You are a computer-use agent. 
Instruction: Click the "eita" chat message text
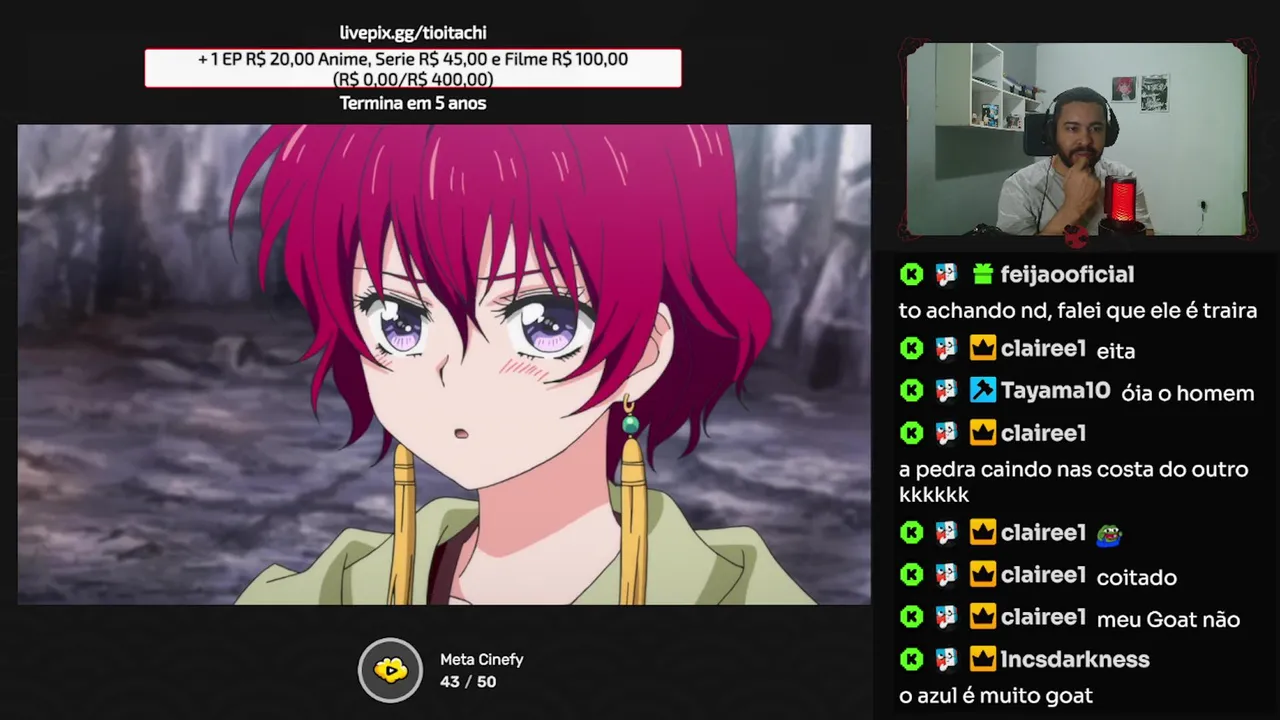tap(1116, 351)
